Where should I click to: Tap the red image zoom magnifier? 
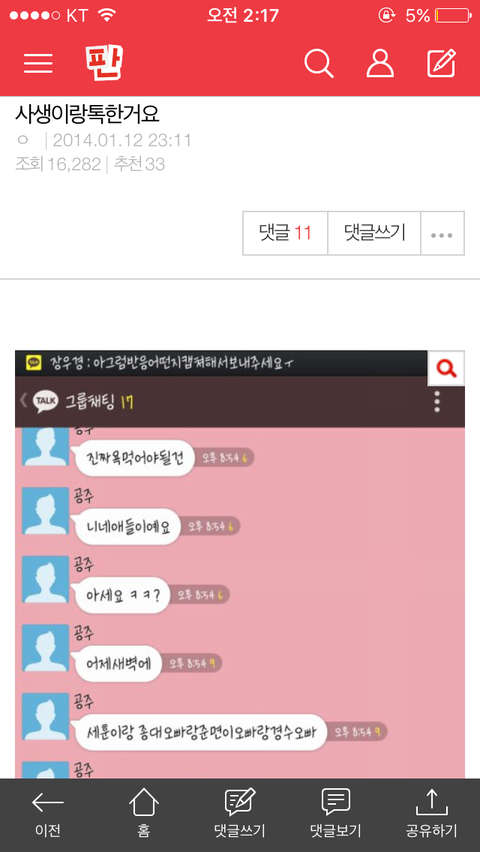click(446, 368)
